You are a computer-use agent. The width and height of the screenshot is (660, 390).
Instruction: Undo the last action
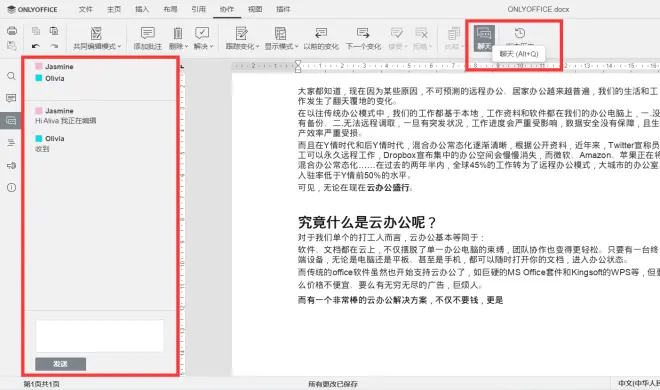tap(36, 46)
